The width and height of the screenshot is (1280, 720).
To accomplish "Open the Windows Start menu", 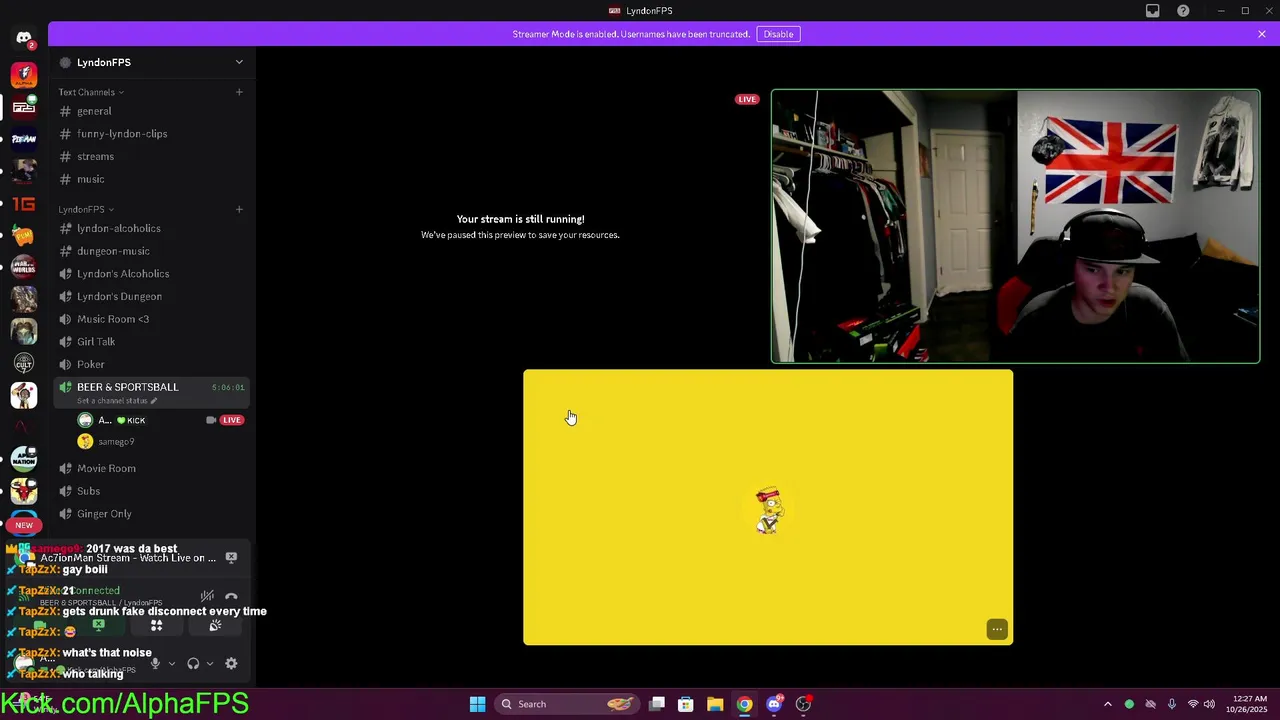I will (x=477, y=704).
